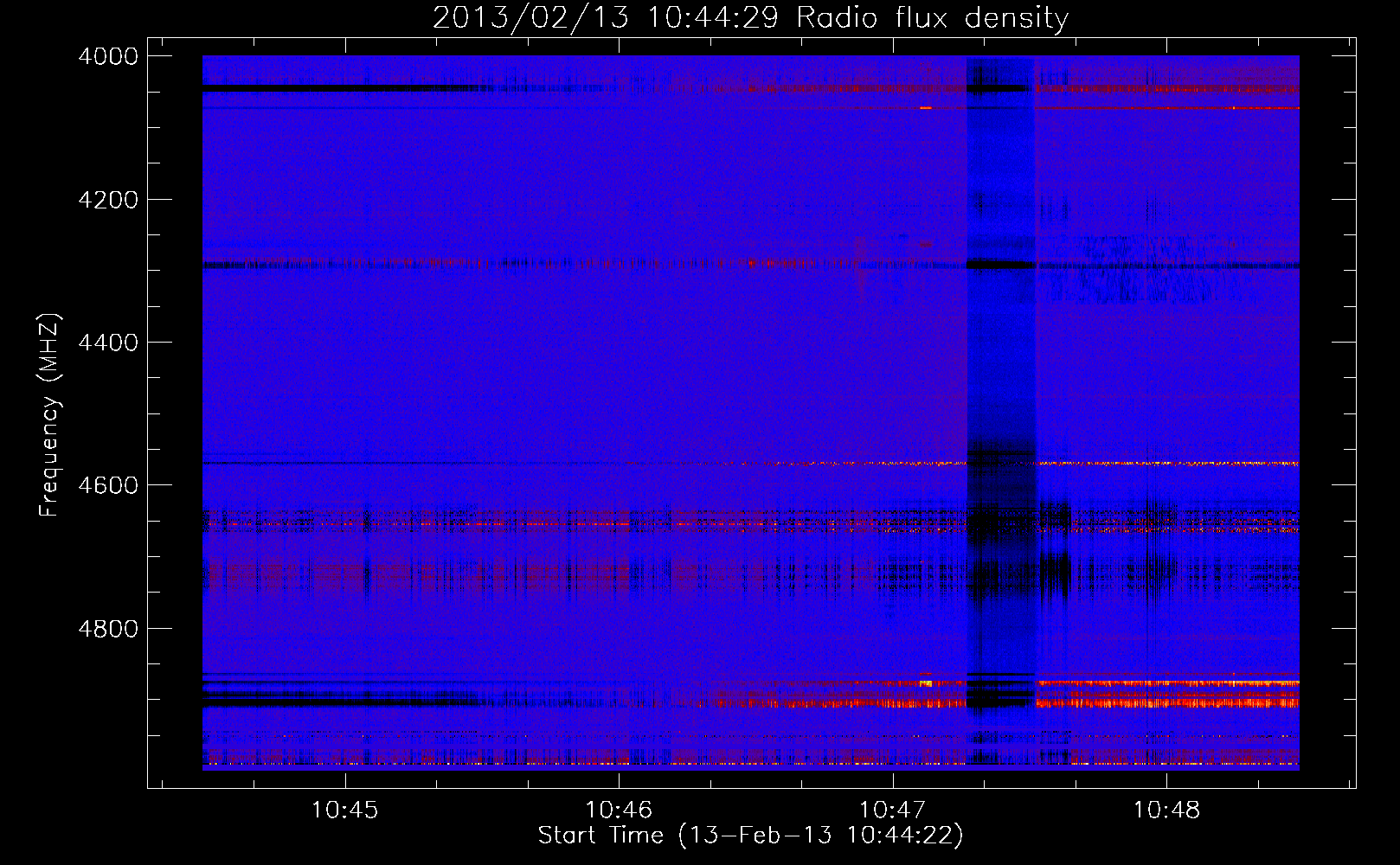1400x865 pixels.
Task: Click the plot title "2013/02/13 10:44:29 Radio flux density"
Action: click(750, 17)
